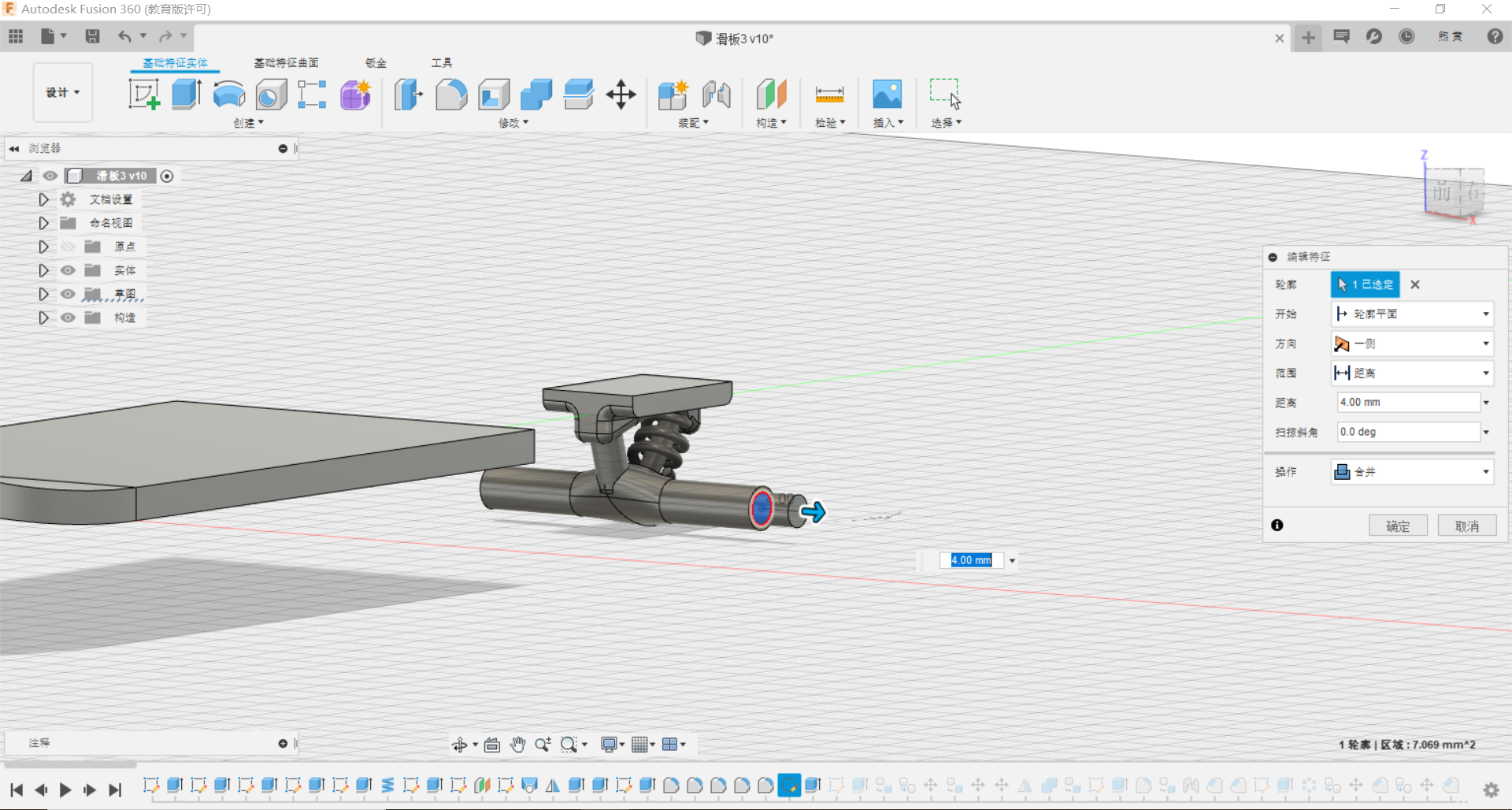Switch to the 工具 tab

pyautogui.click(x=442, y=63)
